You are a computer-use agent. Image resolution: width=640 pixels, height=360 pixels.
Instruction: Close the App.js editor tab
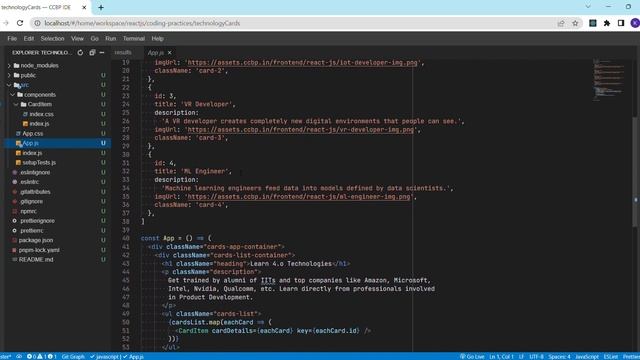click(169, 53)
